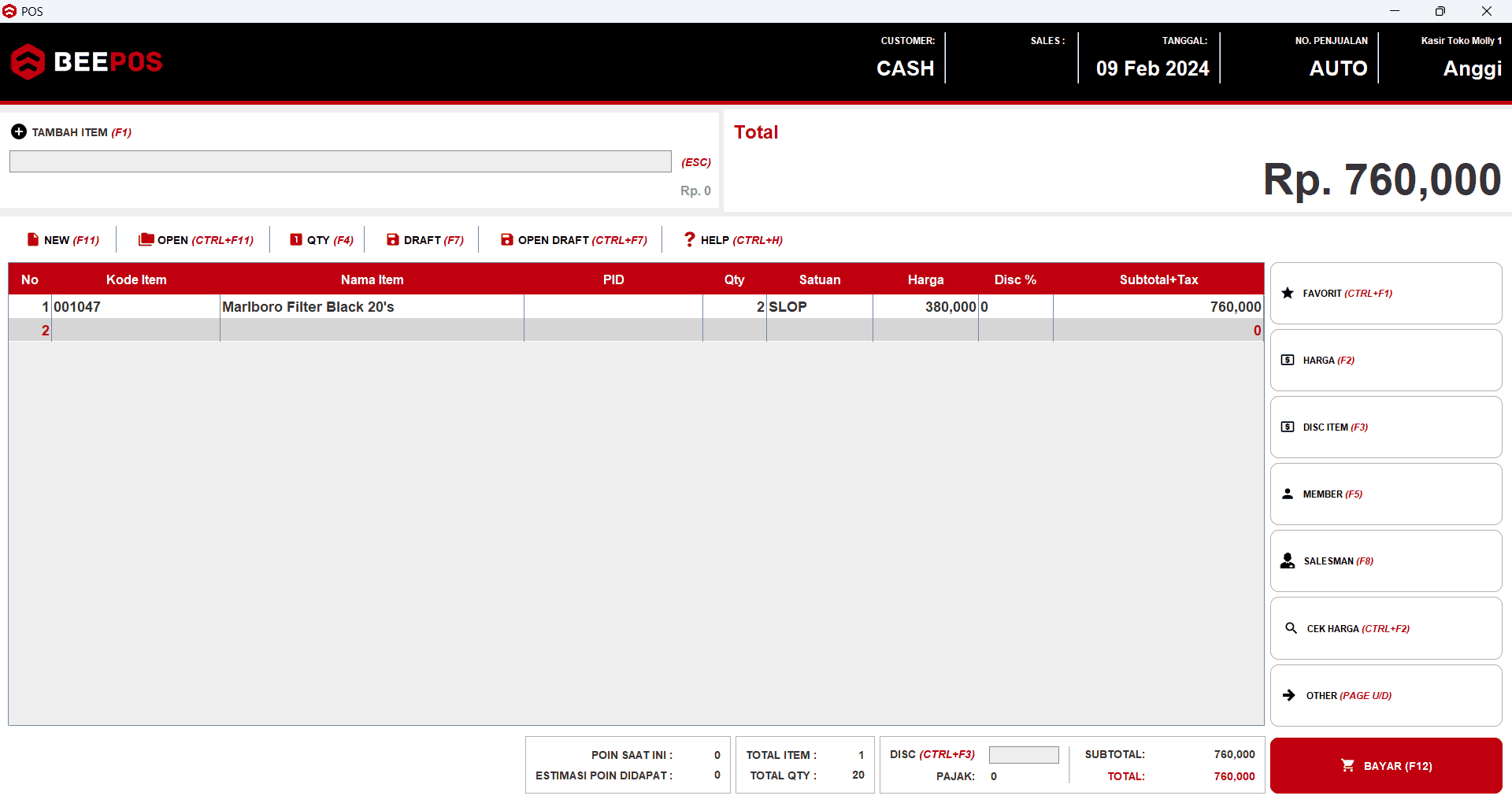Image resolution: width=1512 pixels, height=803 pixels.
Task: Select QTY (F4) toolbar item
Action: (321, 240)
